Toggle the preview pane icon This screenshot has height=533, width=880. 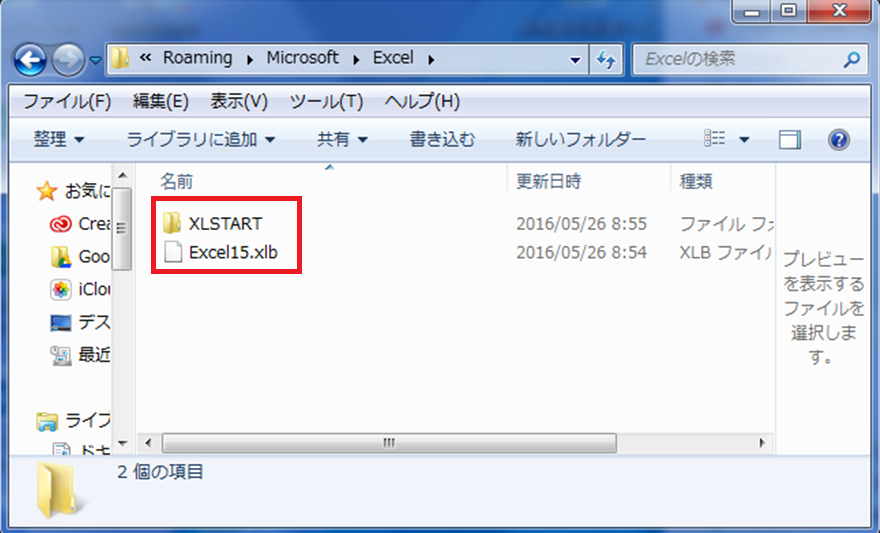point(789,139)
